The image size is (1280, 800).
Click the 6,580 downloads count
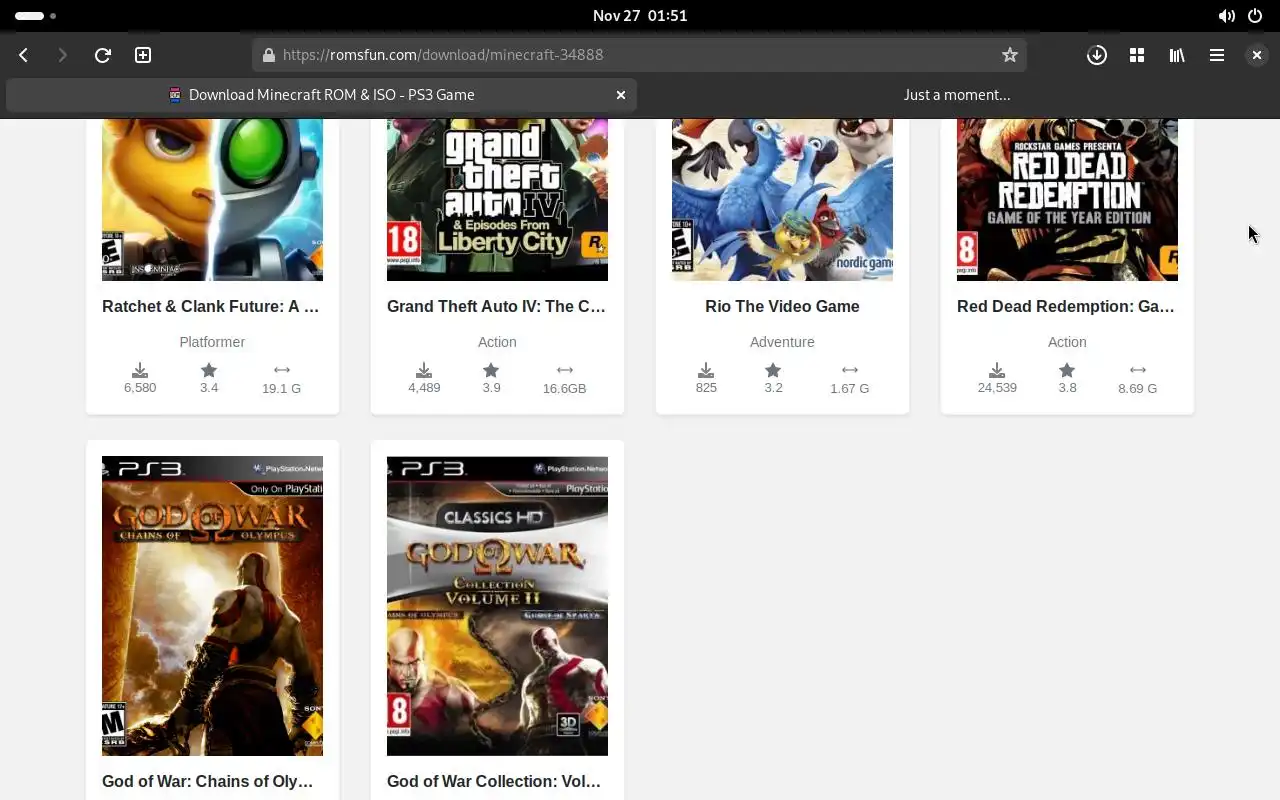tap(140, 388)
